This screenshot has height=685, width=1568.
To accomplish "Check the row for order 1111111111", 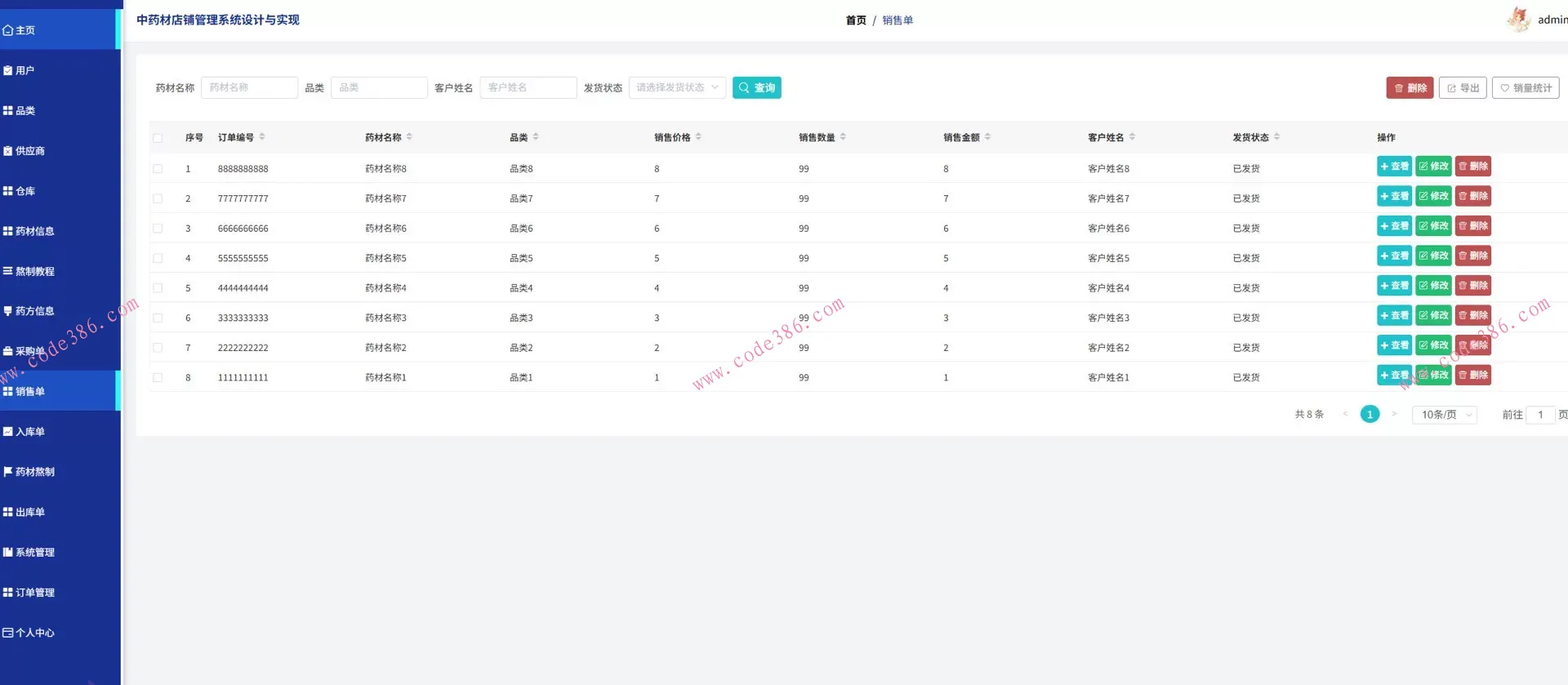I will pyautogui.click(x=158, y=377).
